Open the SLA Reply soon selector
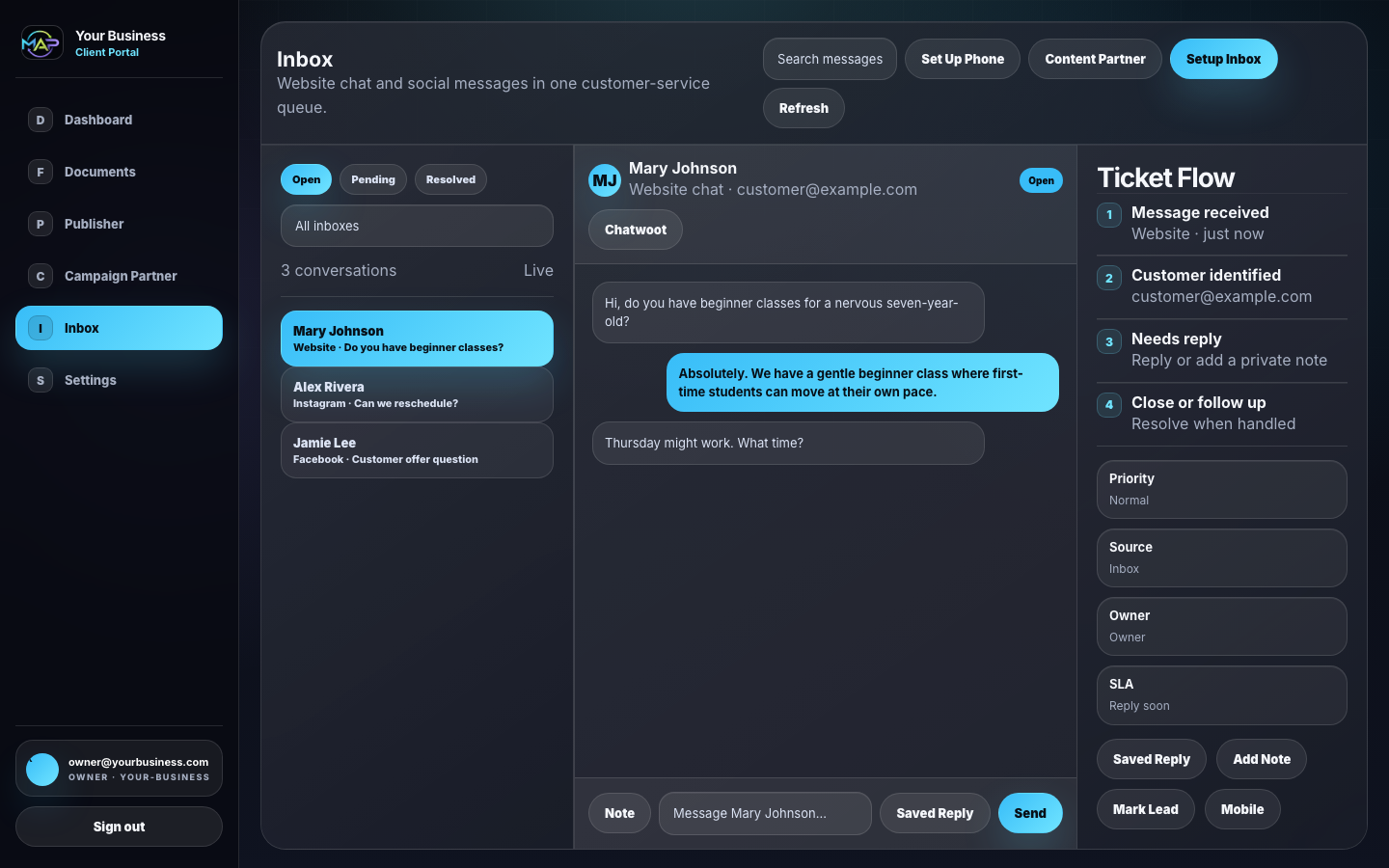This screenshot has height=868, width=1389. pos(1221,694)
